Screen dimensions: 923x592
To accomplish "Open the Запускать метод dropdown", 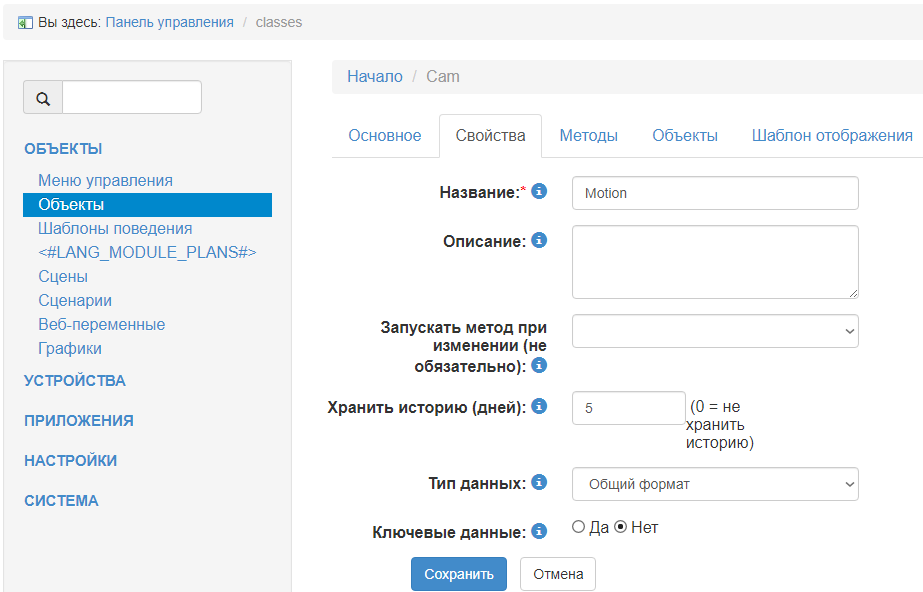I will [713, 331].
